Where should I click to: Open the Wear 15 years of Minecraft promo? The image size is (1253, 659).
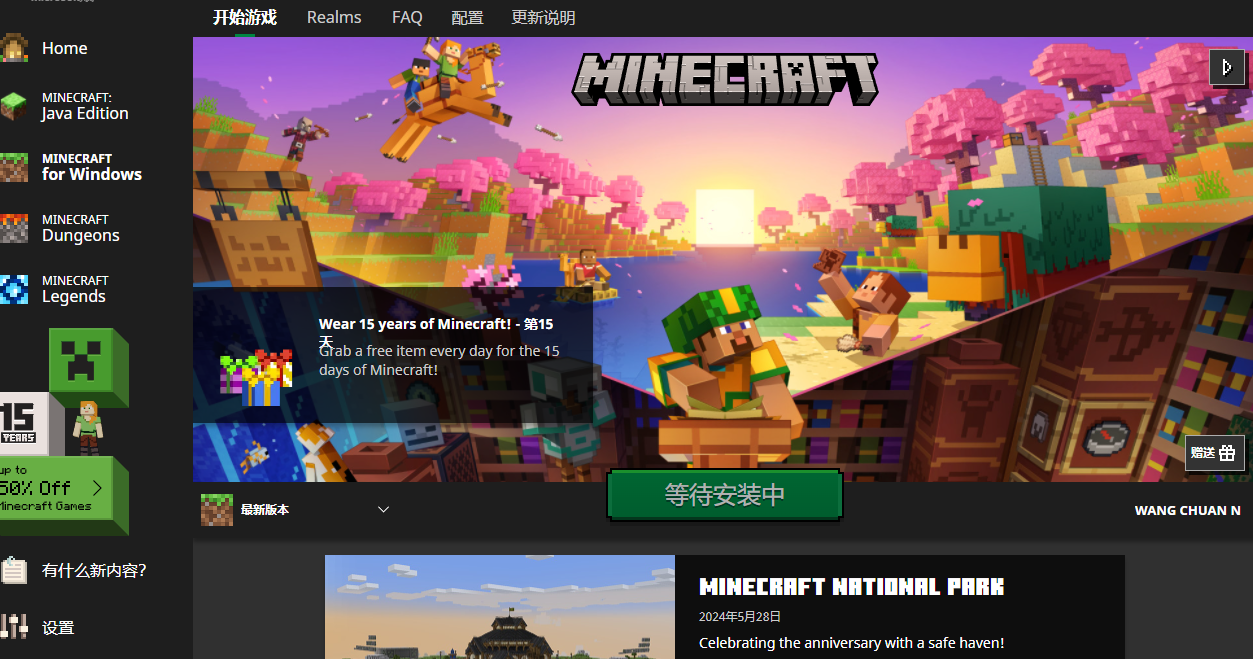(x=393, y=354)
